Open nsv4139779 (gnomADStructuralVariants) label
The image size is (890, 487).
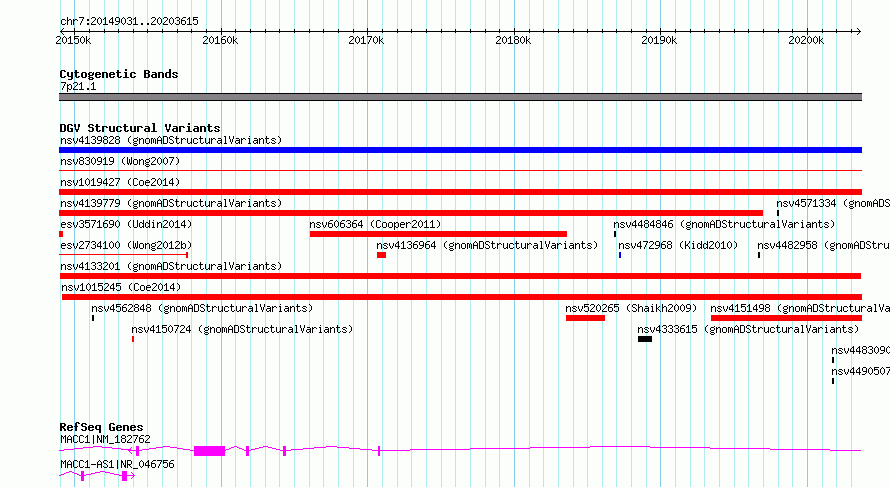pos(171,203)
